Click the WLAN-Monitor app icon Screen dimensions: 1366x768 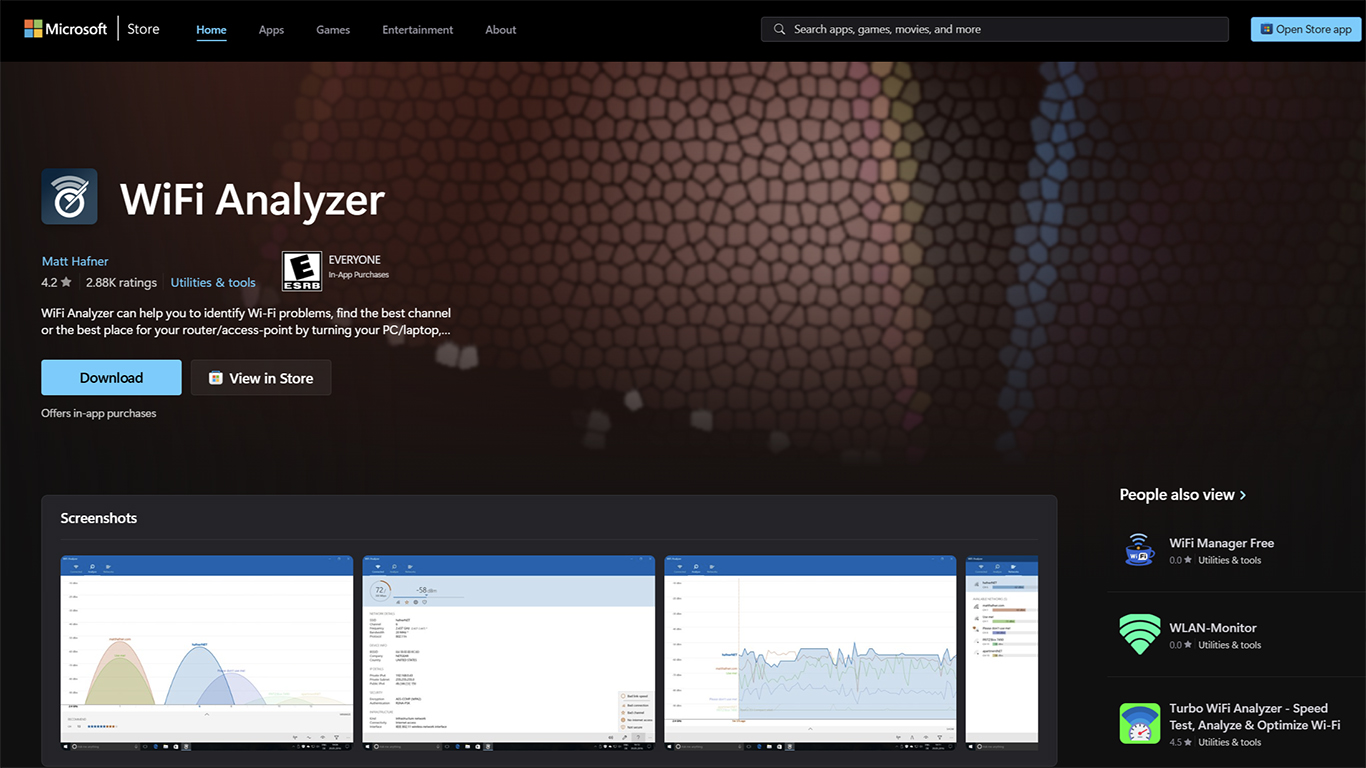1140,635
